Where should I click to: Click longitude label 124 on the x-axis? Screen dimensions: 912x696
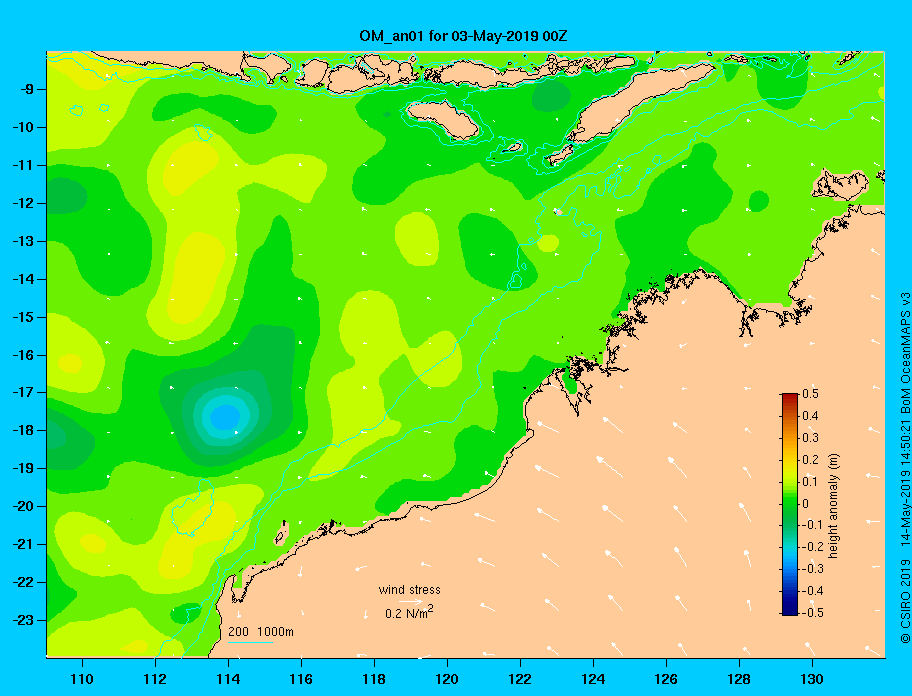[x=593, y=679]
